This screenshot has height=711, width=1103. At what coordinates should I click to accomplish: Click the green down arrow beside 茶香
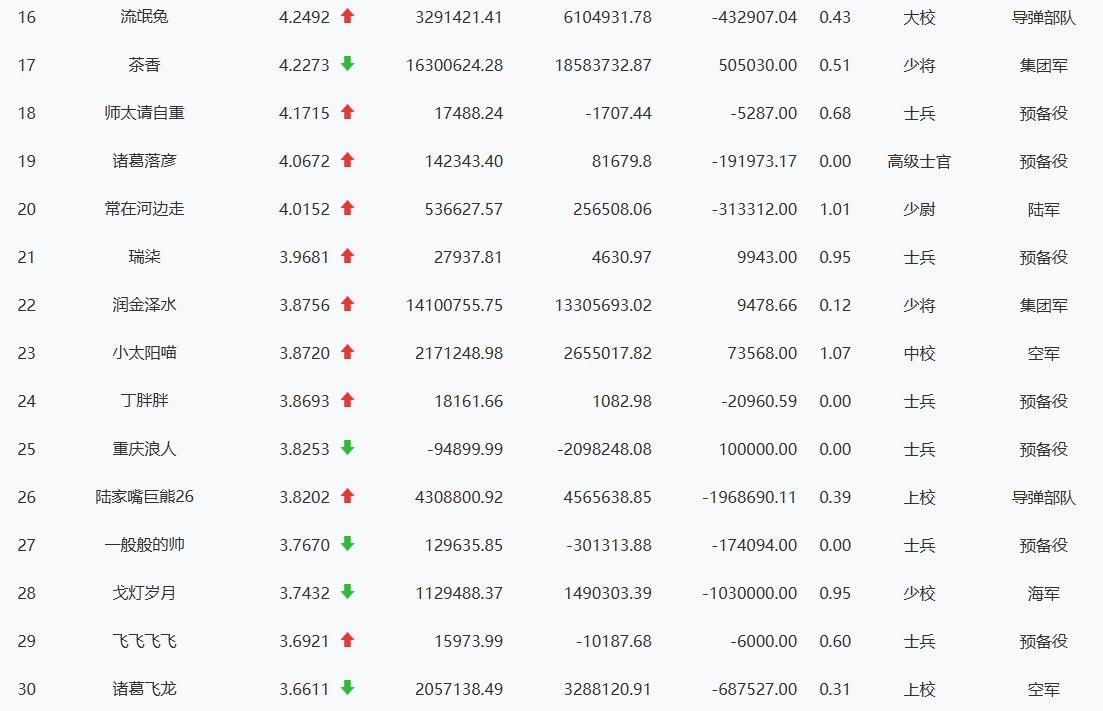(347, 63)
